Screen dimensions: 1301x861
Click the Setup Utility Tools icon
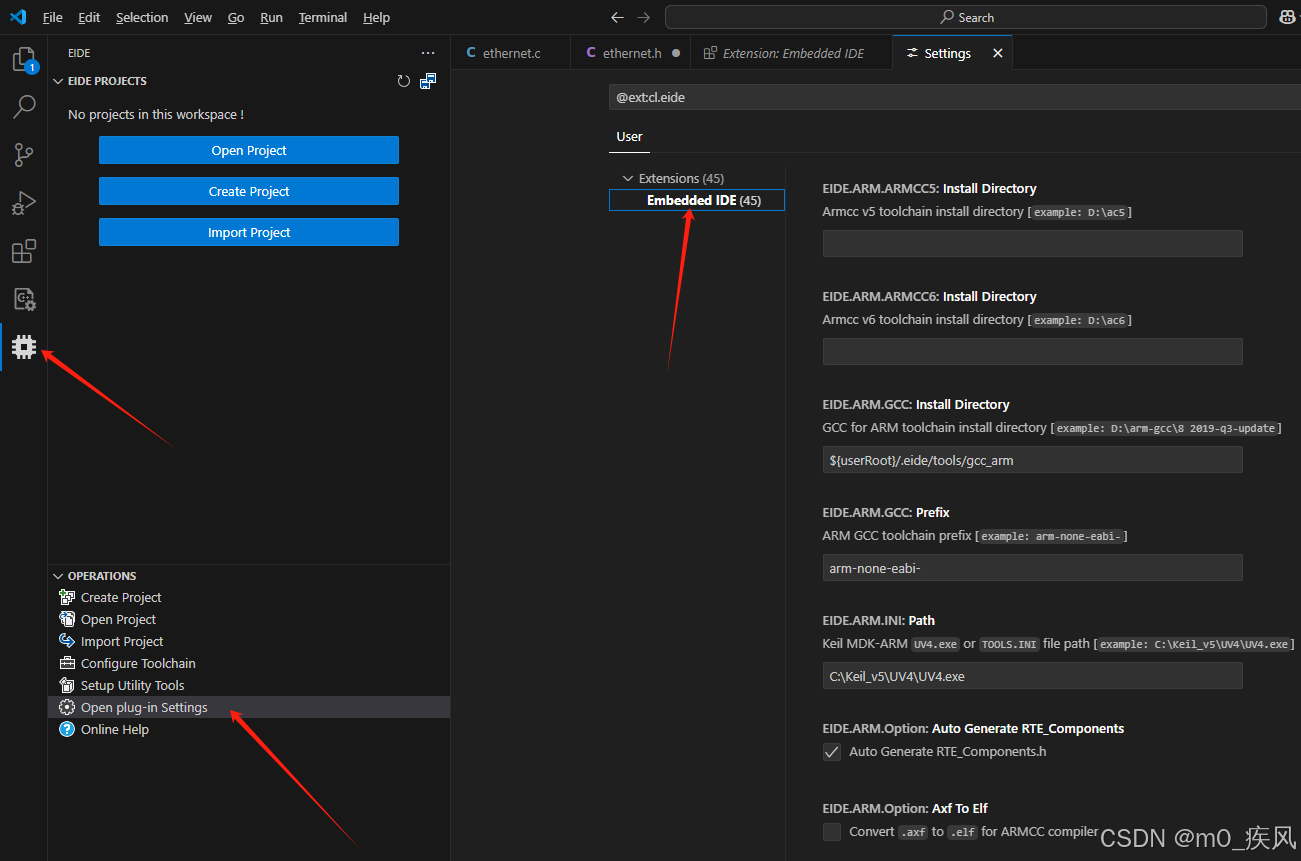[67, 685]
